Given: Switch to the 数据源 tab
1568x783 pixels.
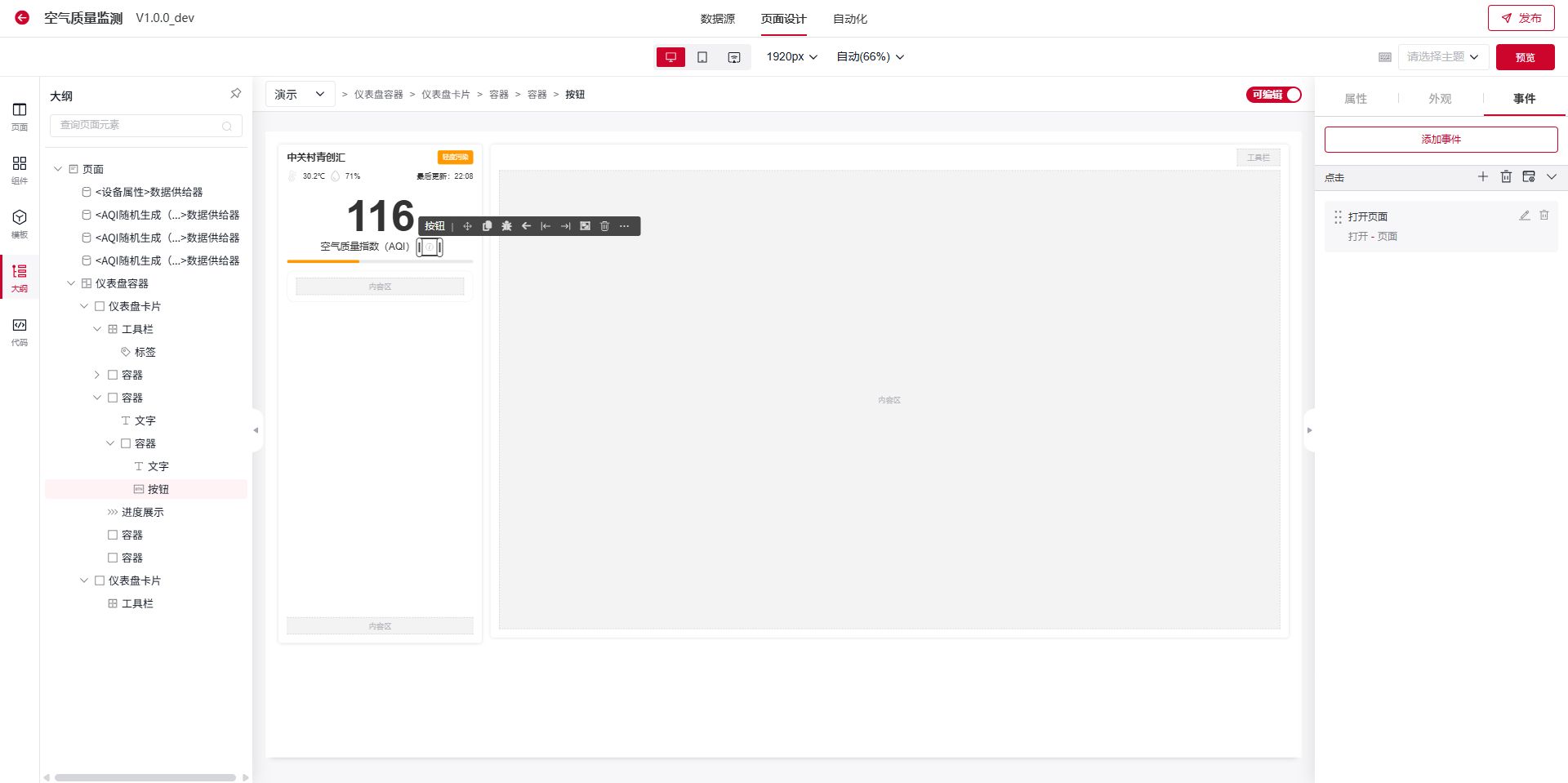Looking at the screenshot, I should pos(717,19).
